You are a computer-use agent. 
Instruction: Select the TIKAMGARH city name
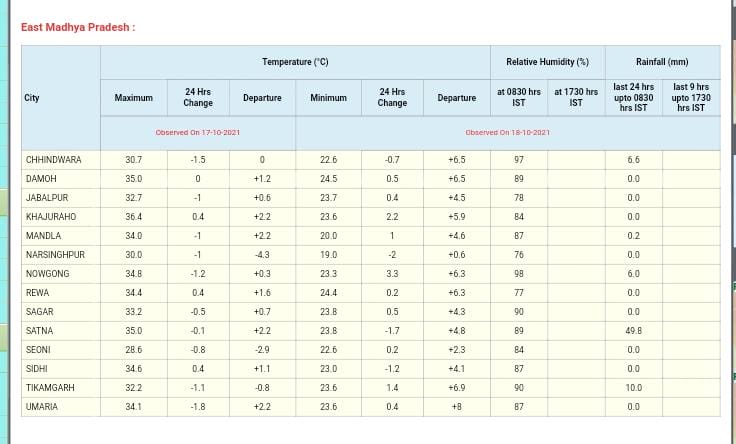pyautogui.click(x=51, y=388)
